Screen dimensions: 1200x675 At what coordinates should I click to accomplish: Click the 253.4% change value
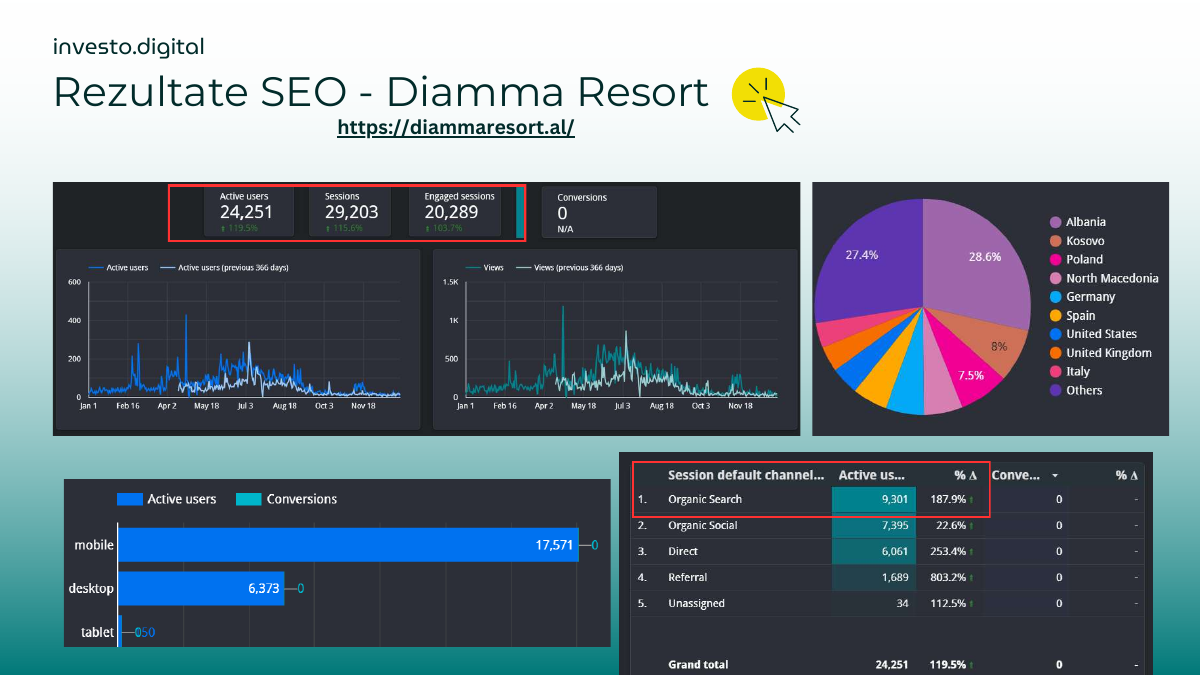pyautogui.click(x=947, y=551)
